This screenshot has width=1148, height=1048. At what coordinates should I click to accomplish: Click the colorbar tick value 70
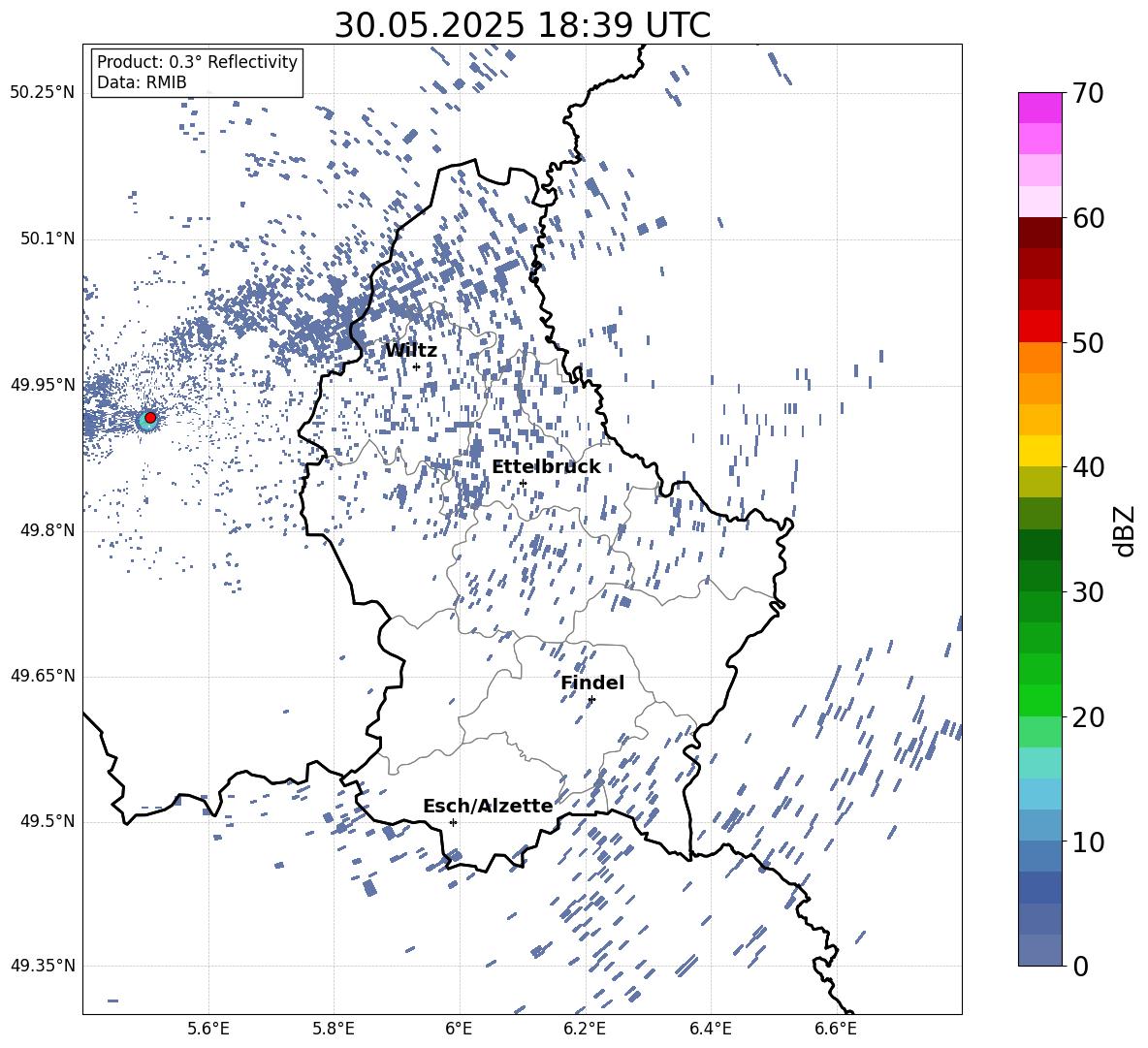[x=1088, y=93]
